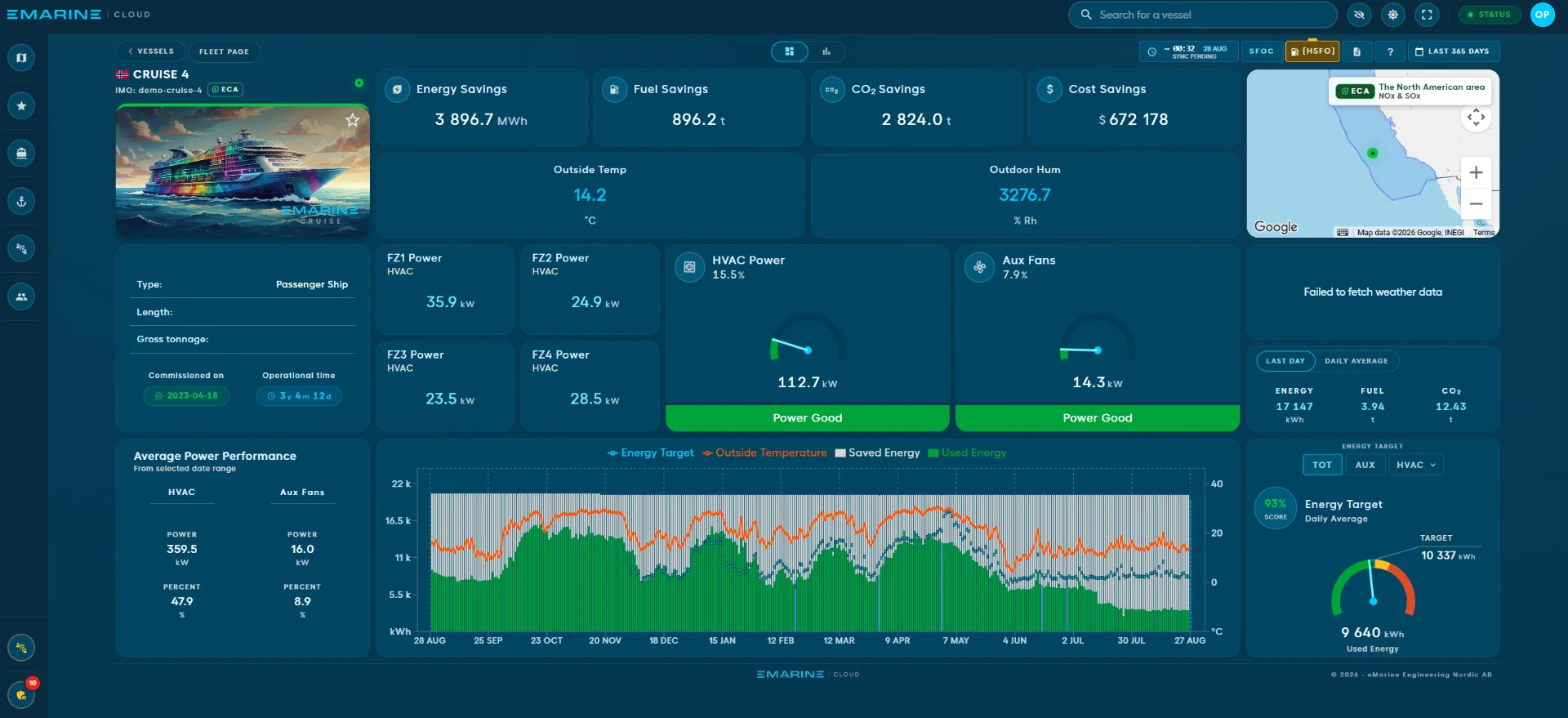Click the Cruise 4 ship image

[x=243, y=170]
